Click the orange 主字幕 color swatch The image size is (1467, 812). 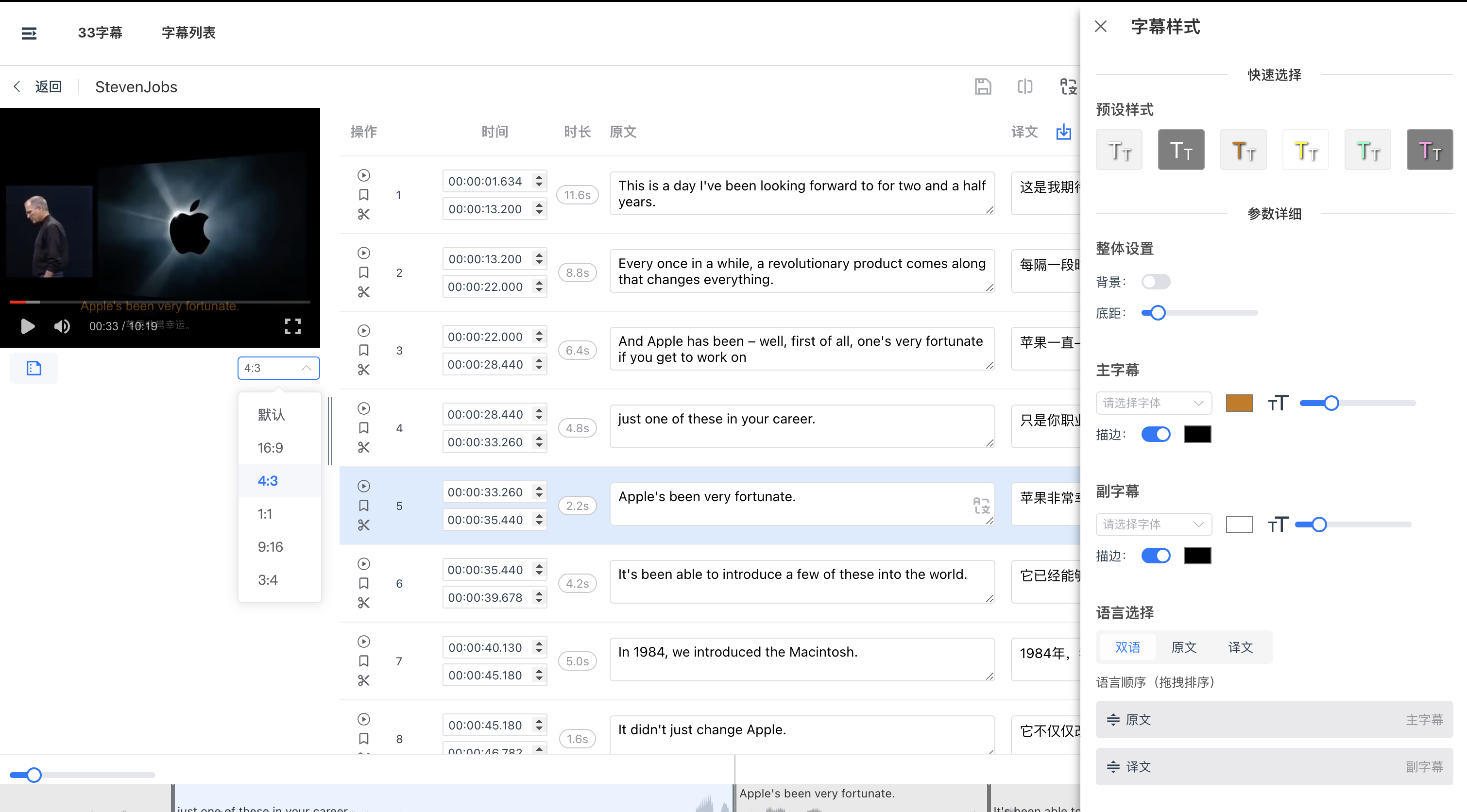pyautogui.click(x=1239, y=403)
